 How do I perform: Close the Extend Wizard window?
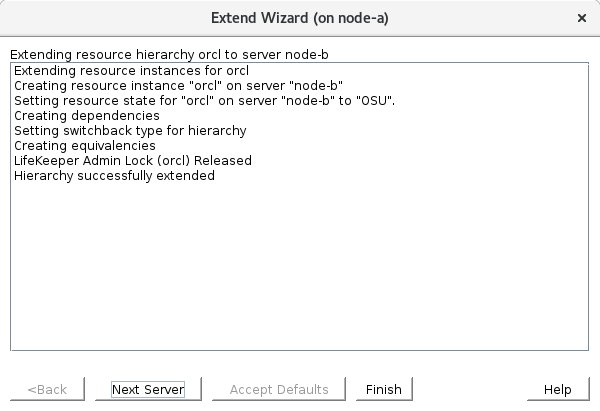click(x=582, y=18)
